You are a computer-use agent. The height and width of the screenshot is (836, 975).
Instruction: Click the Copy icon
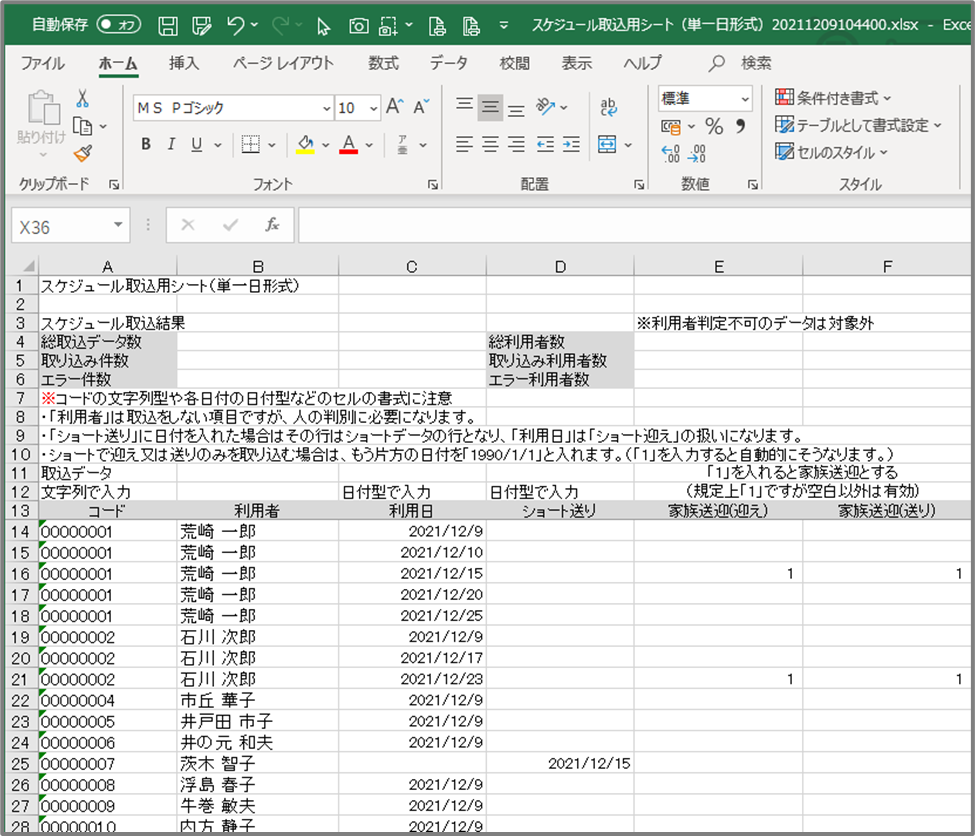pos(83,126)
